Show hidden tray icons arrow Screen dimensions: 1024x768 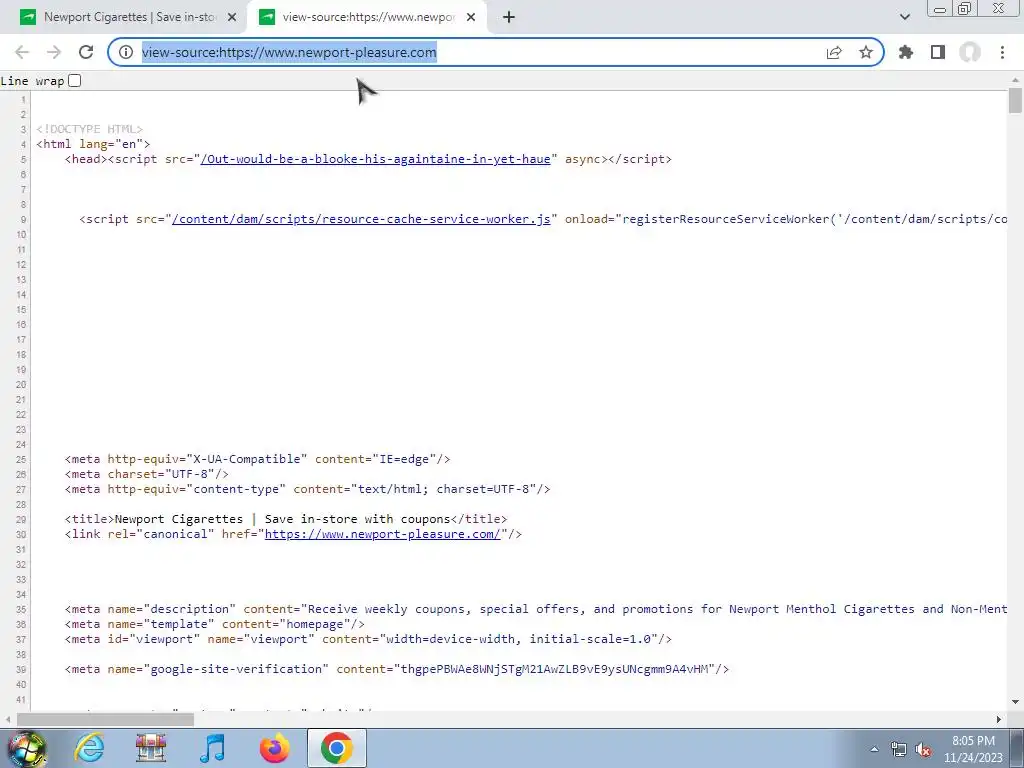pos(874,750)
